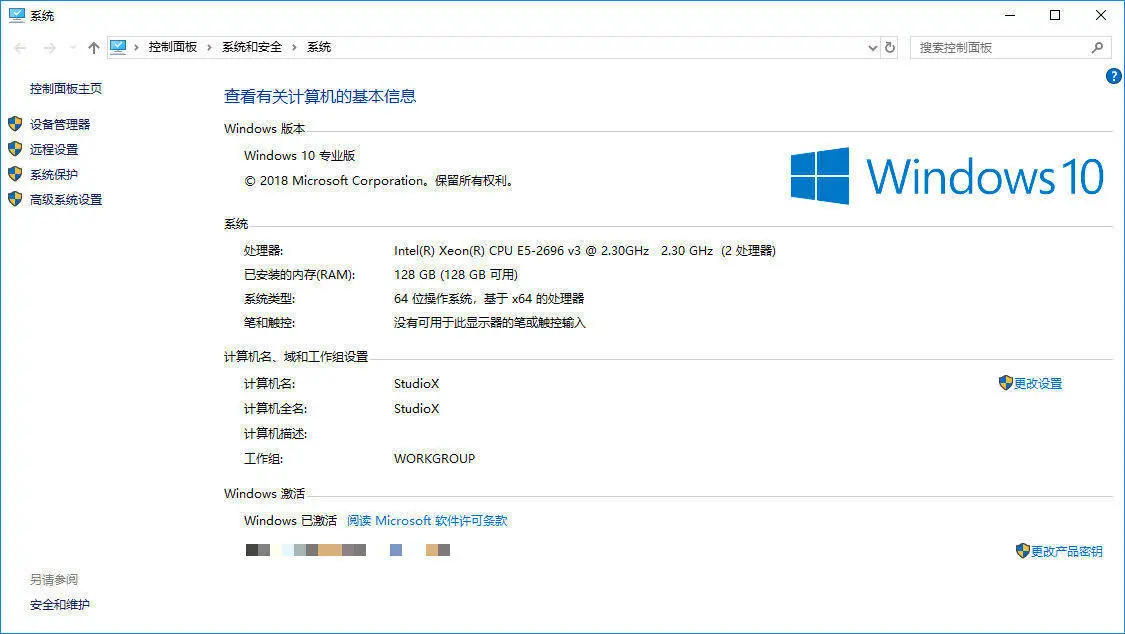Open 设备管理器 from sidebar
This screenshot has width=1125, height=634.
pyautogui.click(x=60, y=124)
